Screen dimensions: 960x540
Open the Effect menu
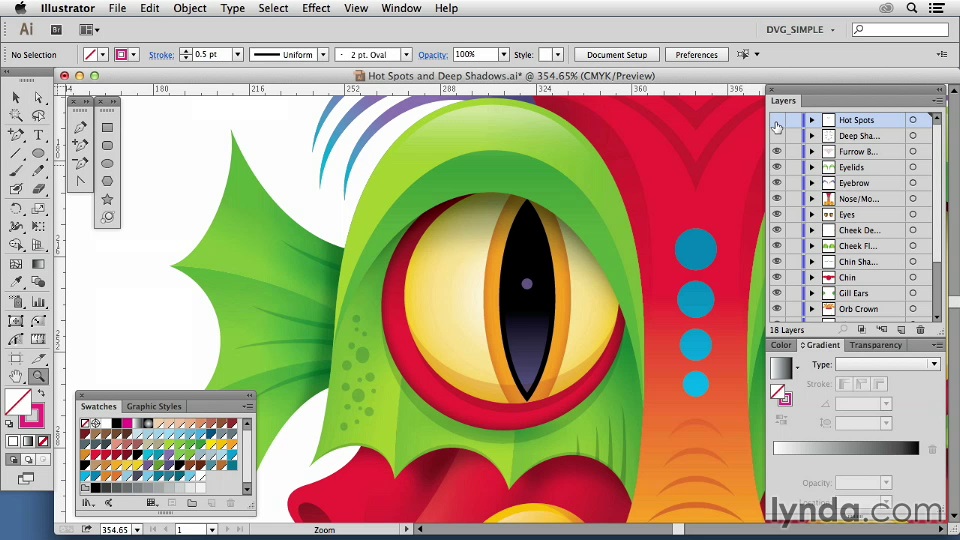316,8
